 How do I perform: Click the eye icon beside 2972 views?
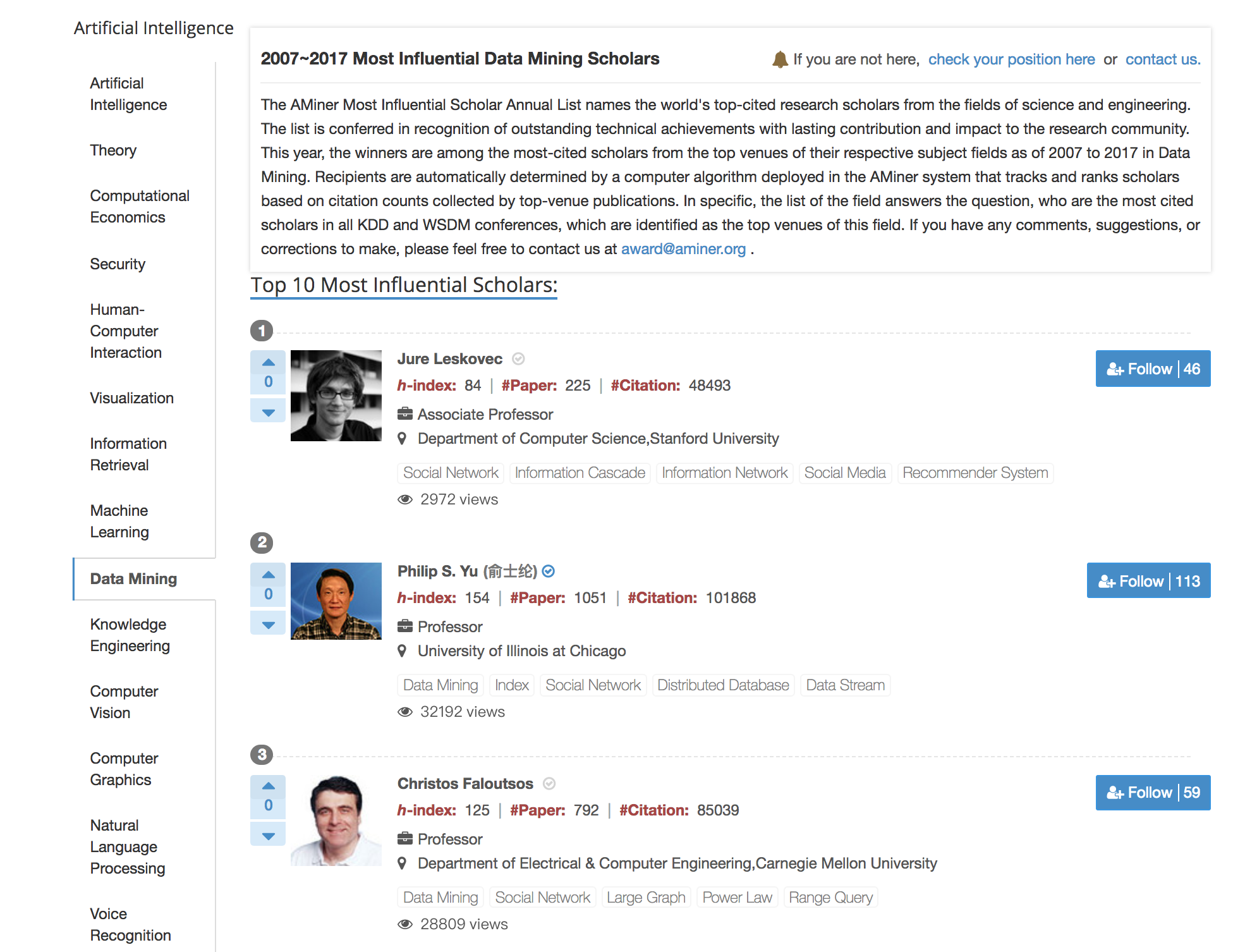[x=405, y=499]
